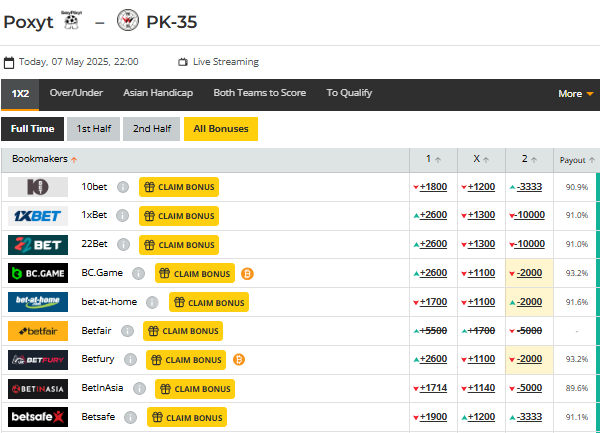The height and width of the screenshot is (433, 600).
Task: Click 22Bet draw odds +1300
Action: pos(481,244)
